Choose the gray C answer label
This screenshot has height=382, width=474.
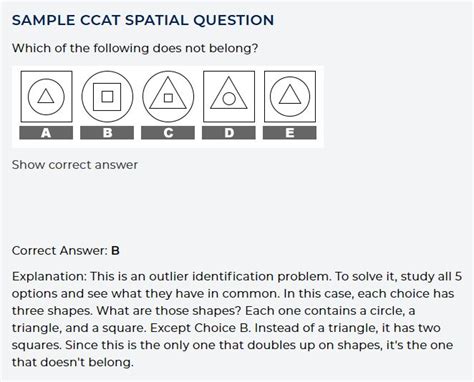[x=168, y=133]
